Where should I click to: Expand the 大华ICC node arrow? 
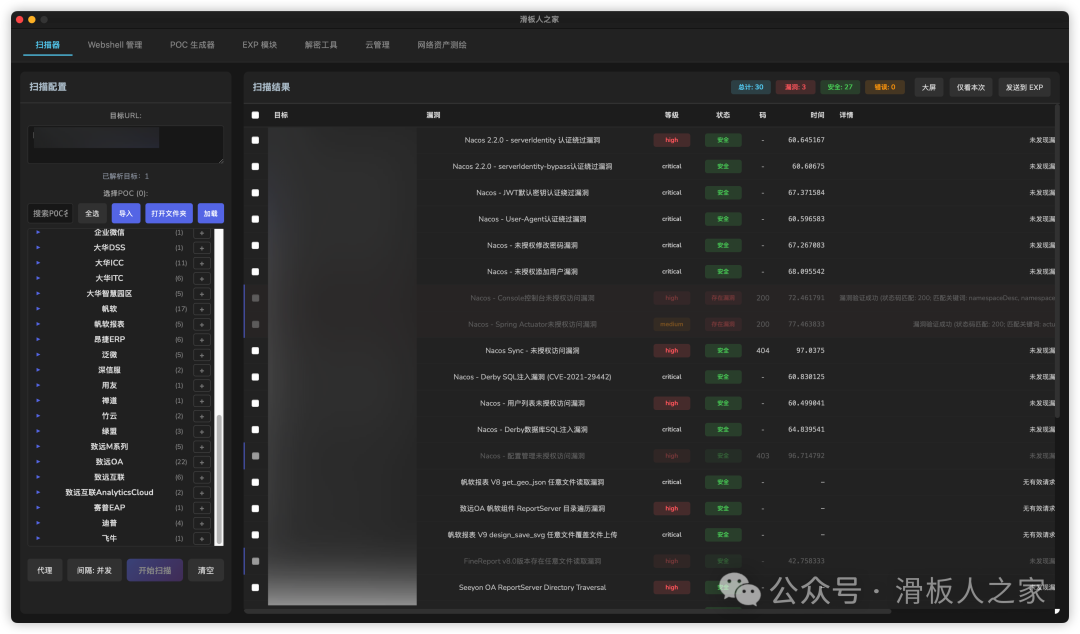(x=38, y=263)
